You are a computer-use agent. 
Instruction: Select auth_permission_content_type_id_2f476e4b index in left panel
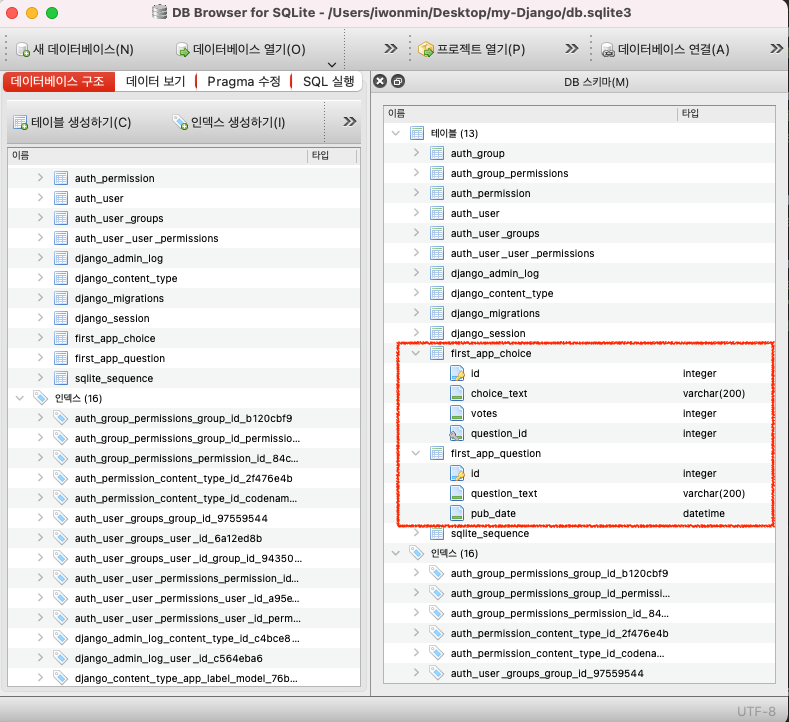[x=184, y=478]
